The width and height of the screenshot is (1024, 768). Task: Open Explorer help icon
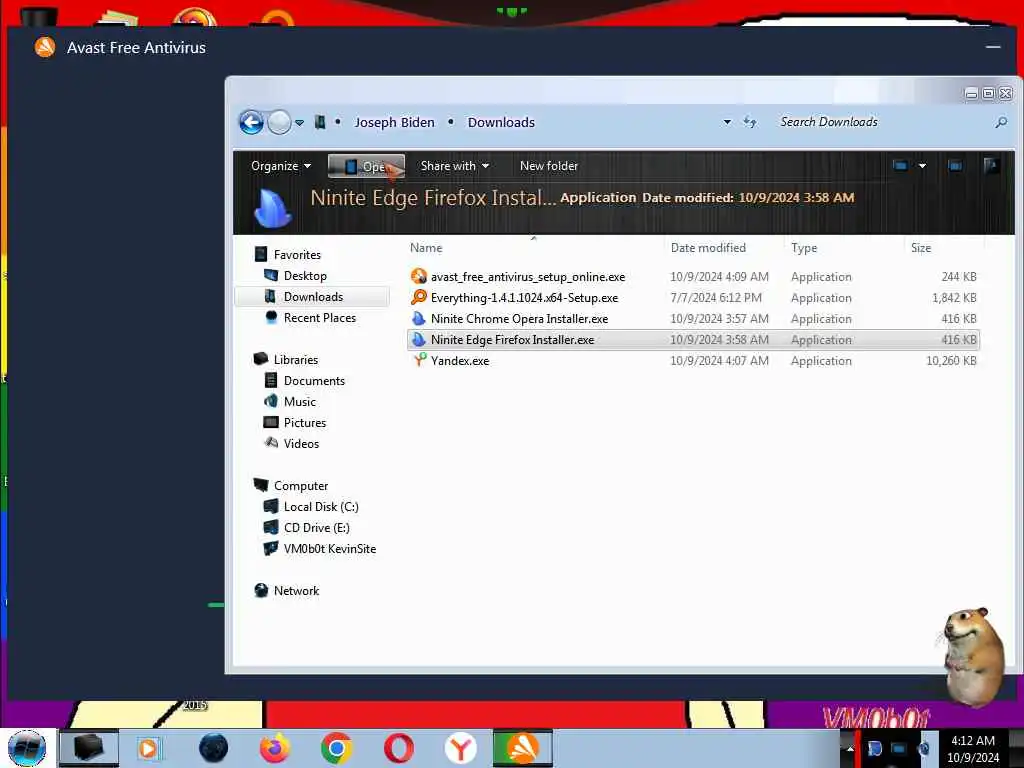(x=991, y=166)
